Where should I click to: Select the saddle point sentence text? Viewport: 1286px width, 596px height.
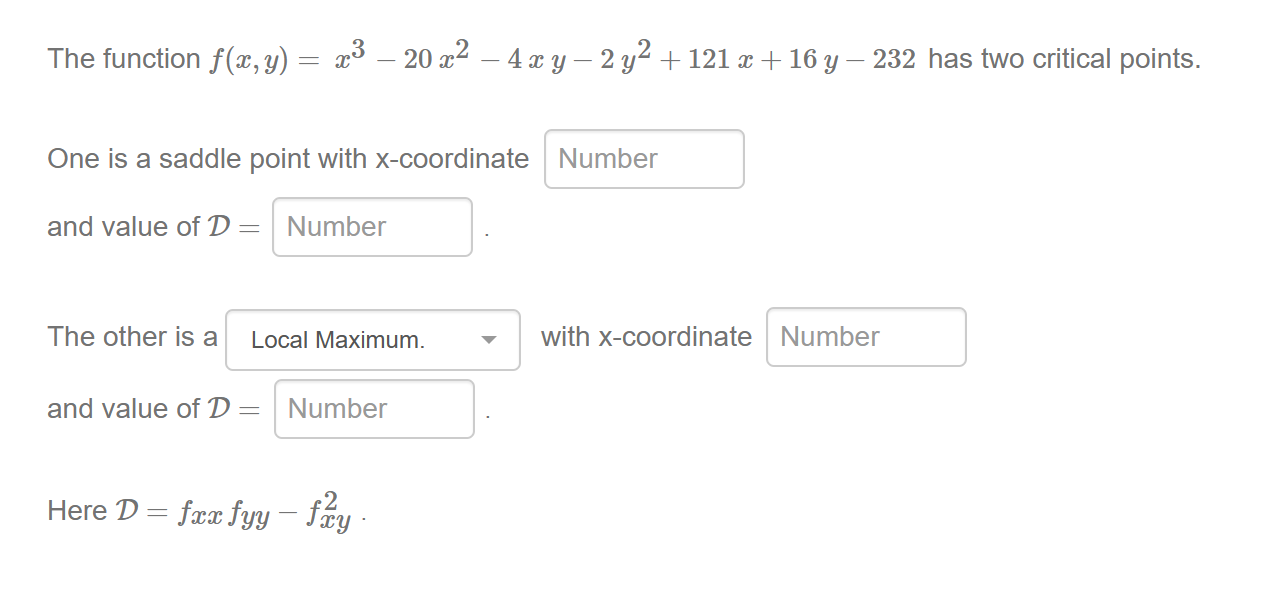[288, 158]
